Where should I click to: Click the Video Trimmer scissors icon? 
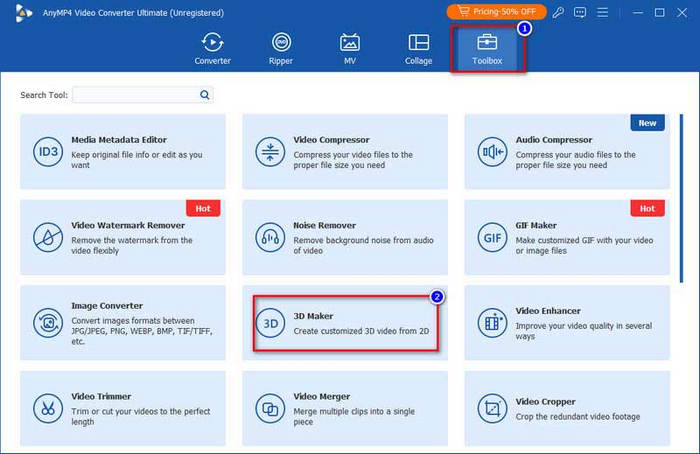coord(48,408)
